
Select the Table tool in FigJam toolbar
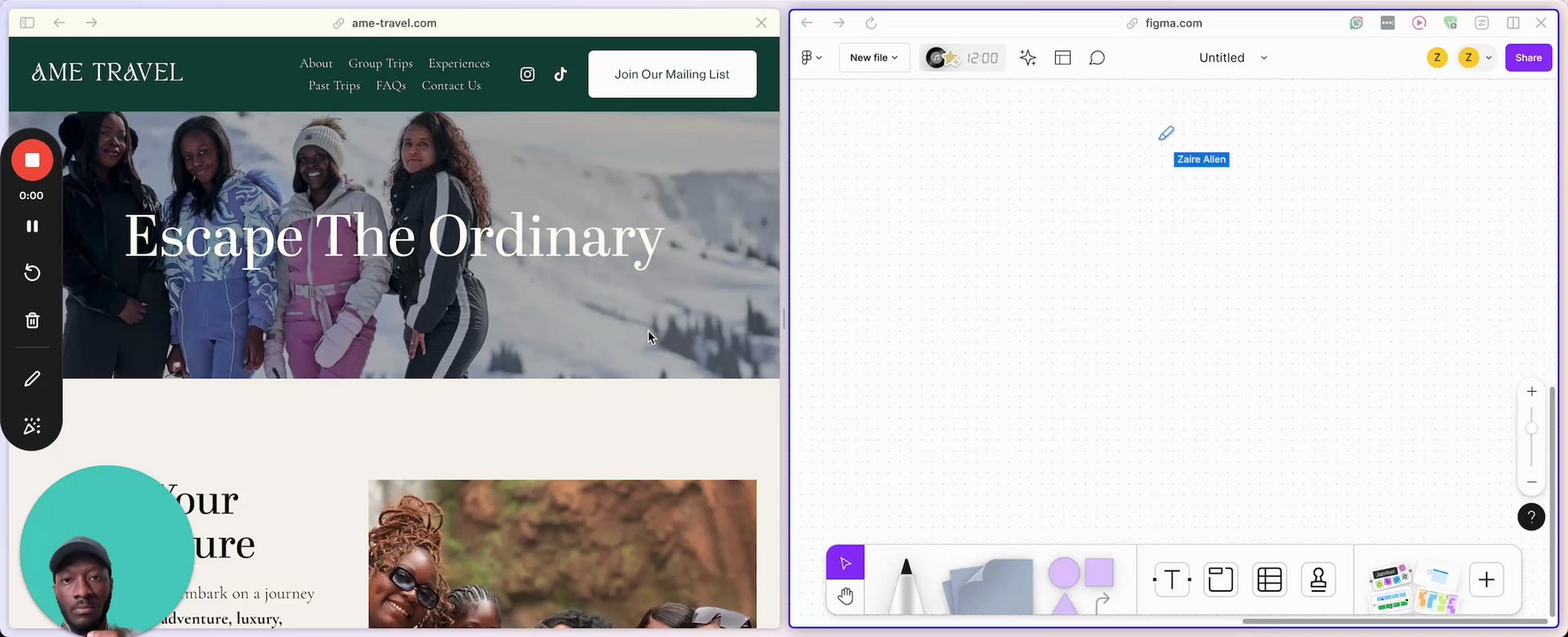pyautogui.click(x=1270, y=579)
